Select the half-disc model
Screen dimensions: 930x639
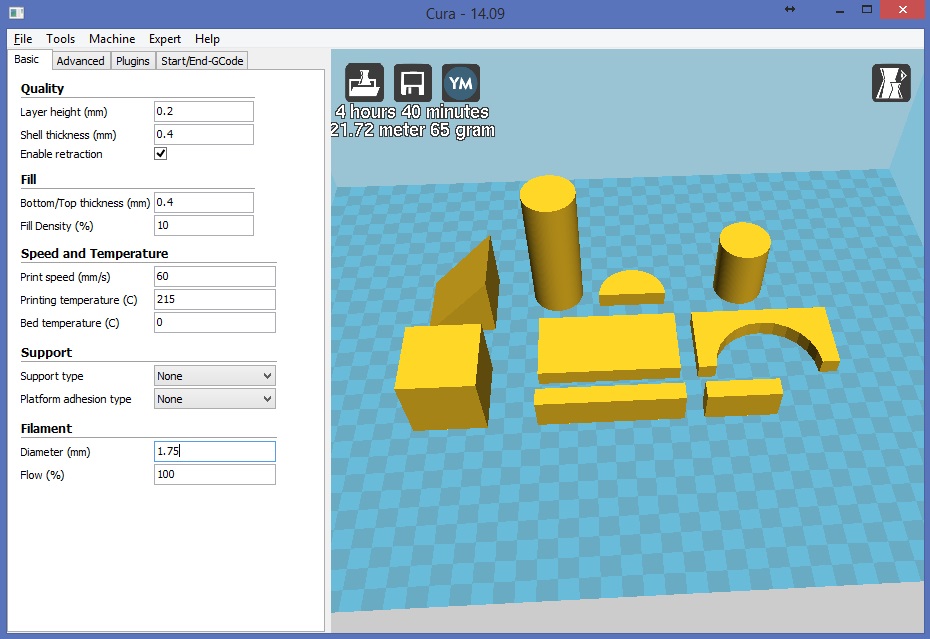coord(632,288)
